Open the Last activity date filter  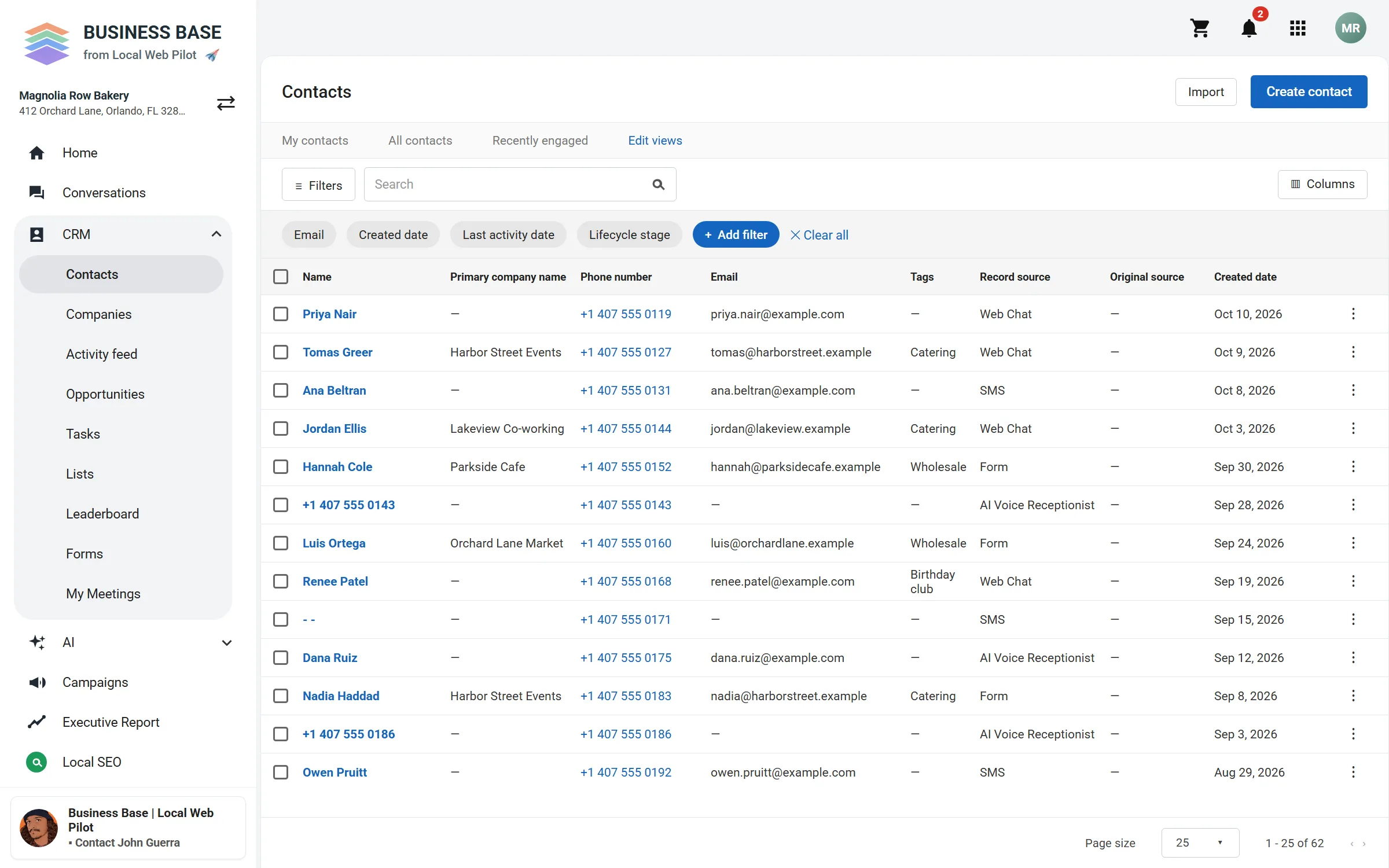tap(508, 234)
